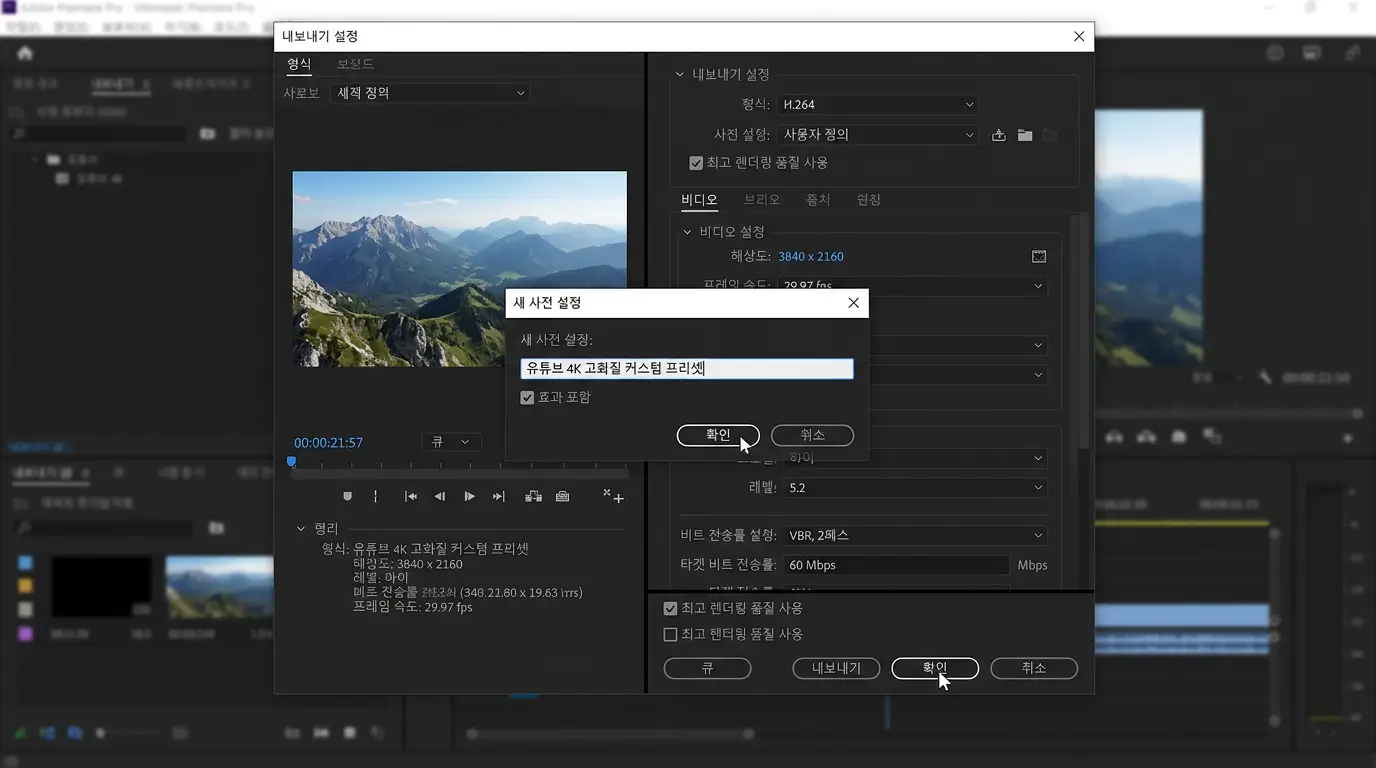The width and height of the screenshot is (1376, 768).
Task: Jump to the out point in preview
Action: click(x=499, y=497)
